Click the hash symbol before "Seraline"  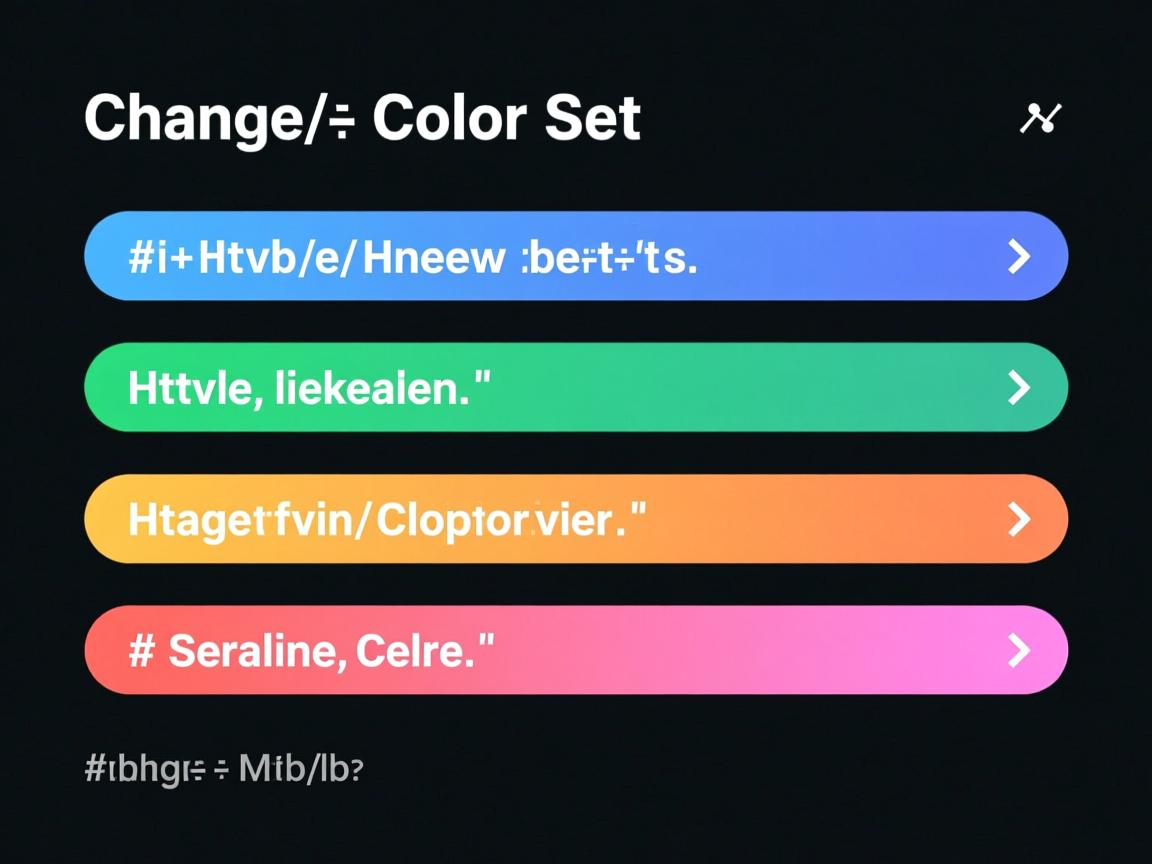(x=140, y=652)
